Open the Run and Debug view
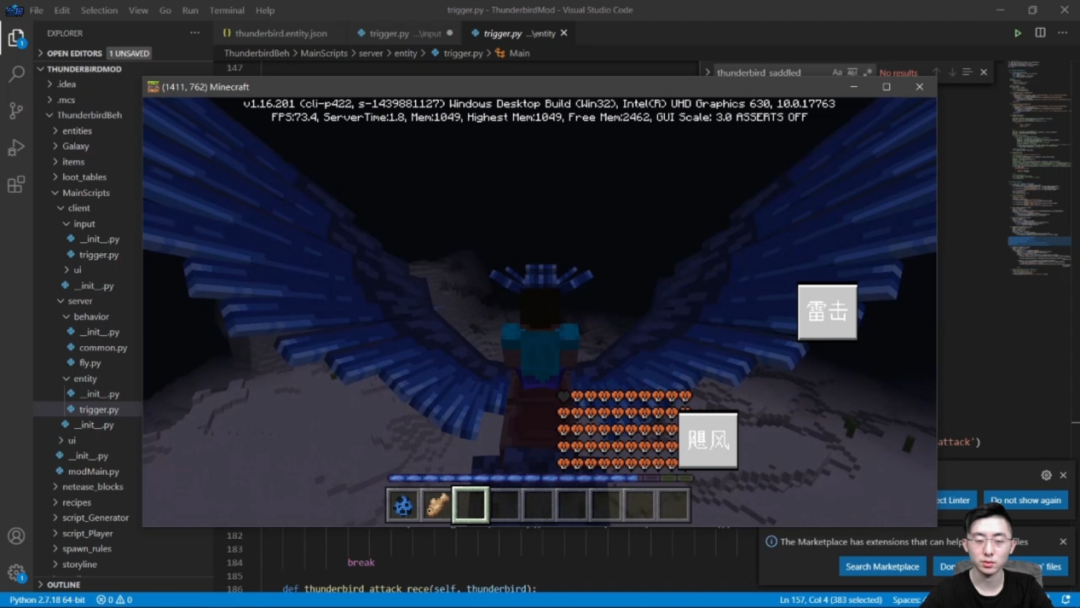This screenshot has width=1080, height=608. [x=16, y=147]
